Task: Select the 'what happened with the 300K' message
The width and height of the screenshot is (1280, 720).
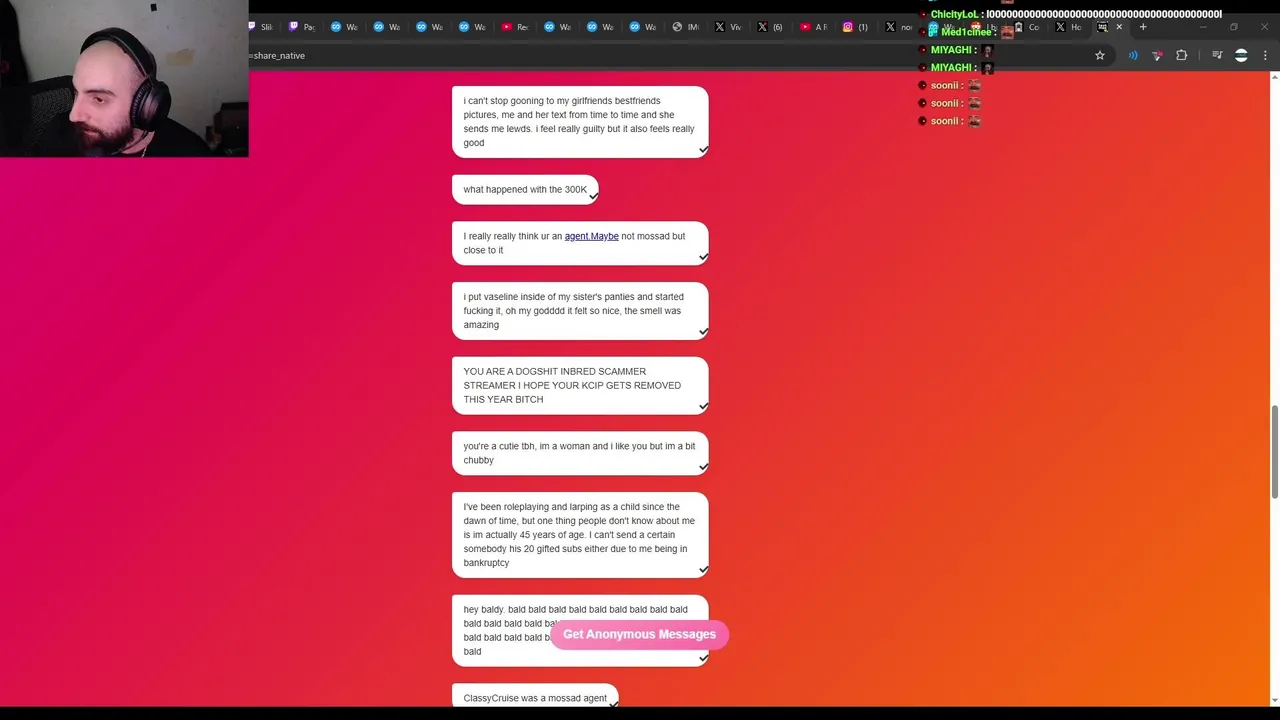Action: click(x=525, y=189)
